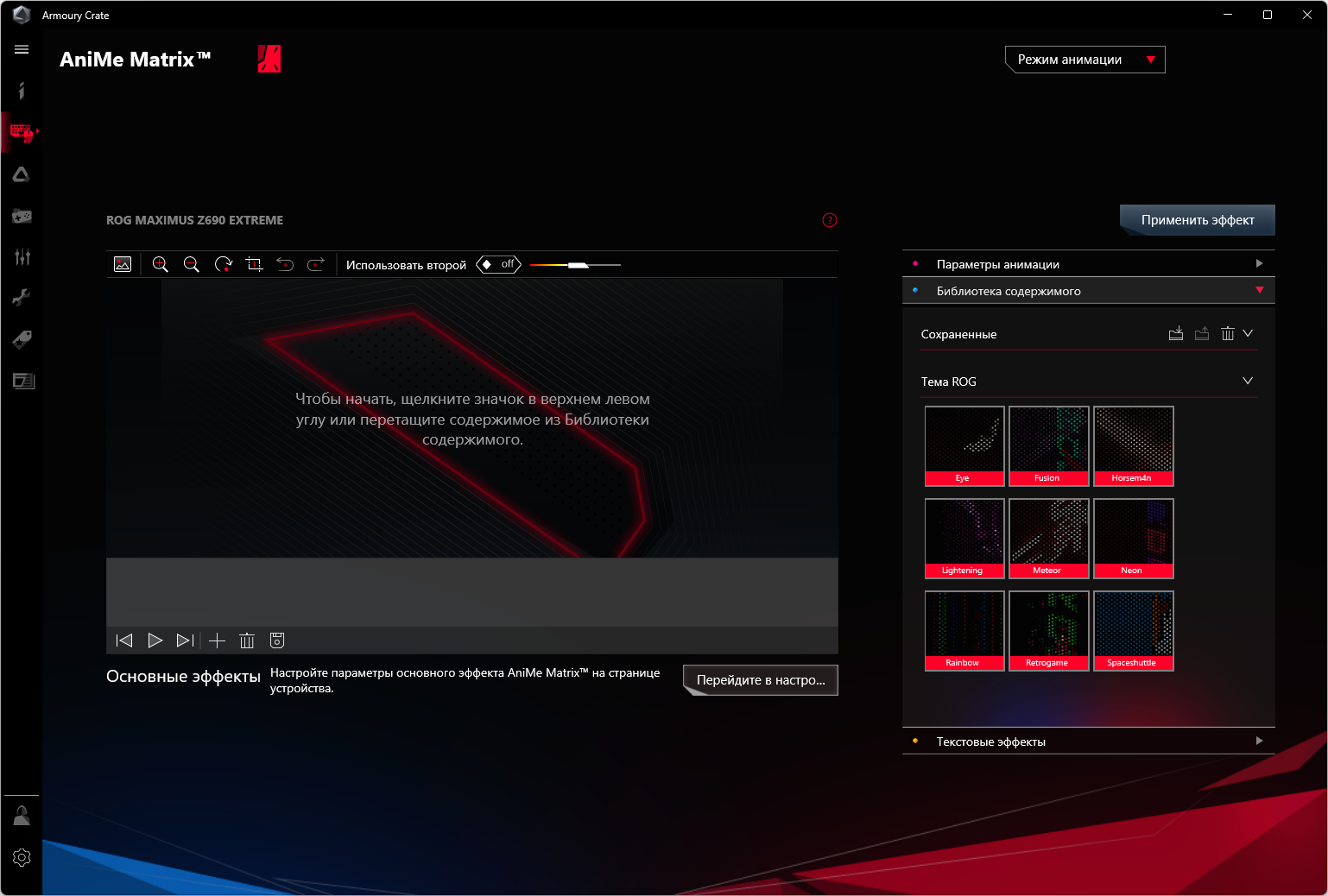Click the AniMe Matrix page title
Image resolution: width=1328 pixels, height=896 pixels.
(136, 60)
